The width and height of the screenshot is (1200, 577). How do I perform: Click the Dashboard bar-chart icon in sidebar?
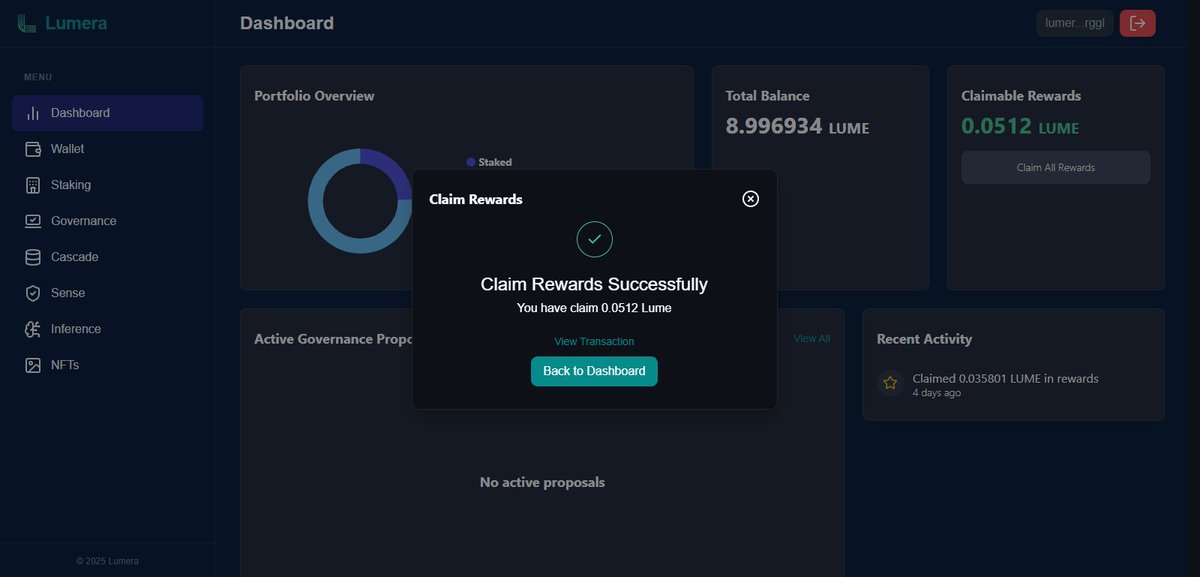tap(33, 113)
